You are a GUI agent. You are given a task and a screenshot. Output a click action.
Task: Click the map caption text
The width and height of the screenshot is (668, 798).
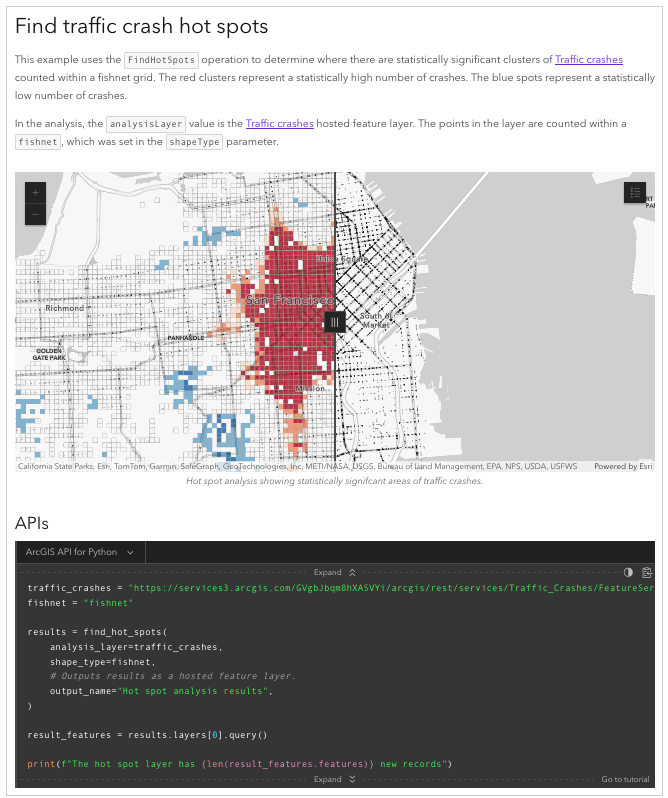334,481
